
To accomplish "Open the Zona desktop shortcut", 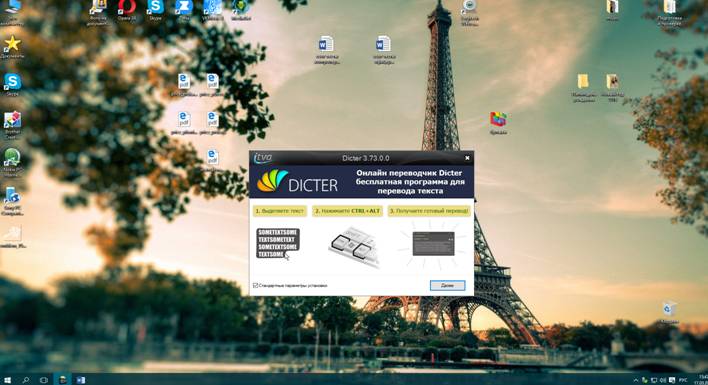I will 184,9.
